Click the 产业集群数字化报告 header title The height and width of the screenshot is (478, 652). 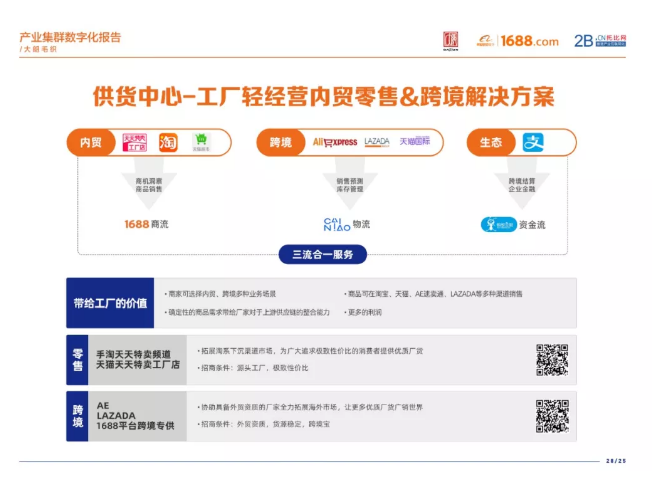(x=70, y=37)
